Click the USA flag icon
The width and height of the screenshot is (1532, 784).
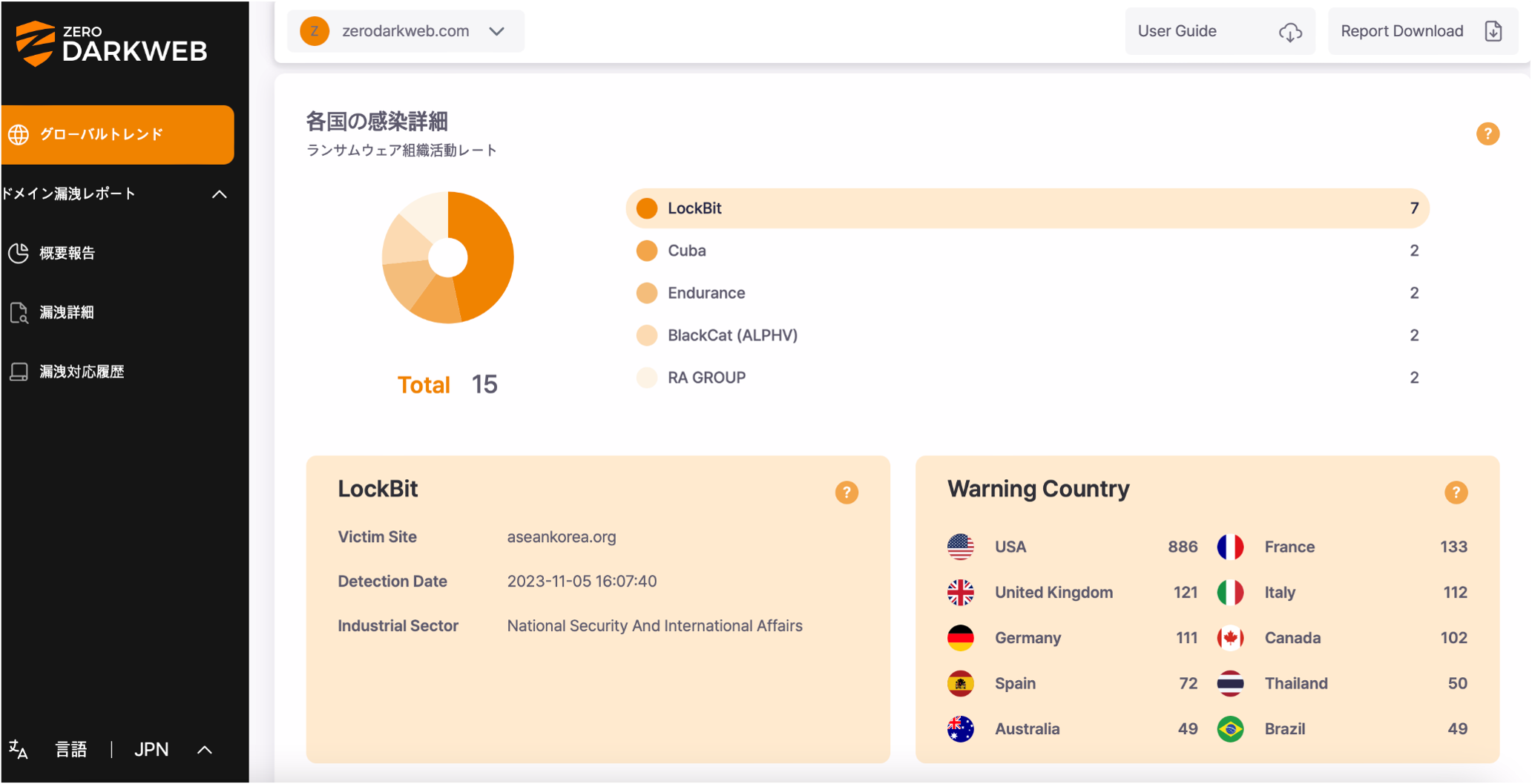960,547
